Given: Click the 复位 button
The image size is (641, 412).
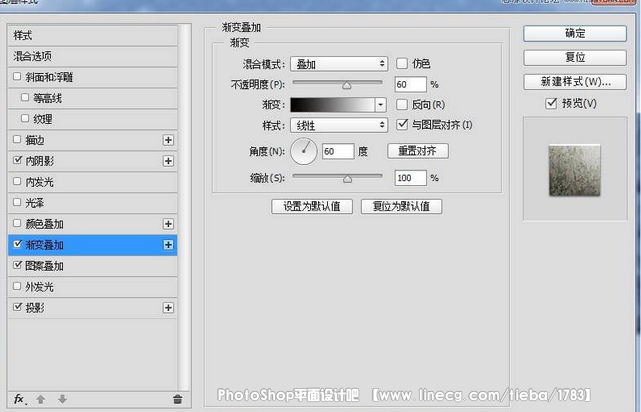Looking at the screenshot, I should [575, 58].
